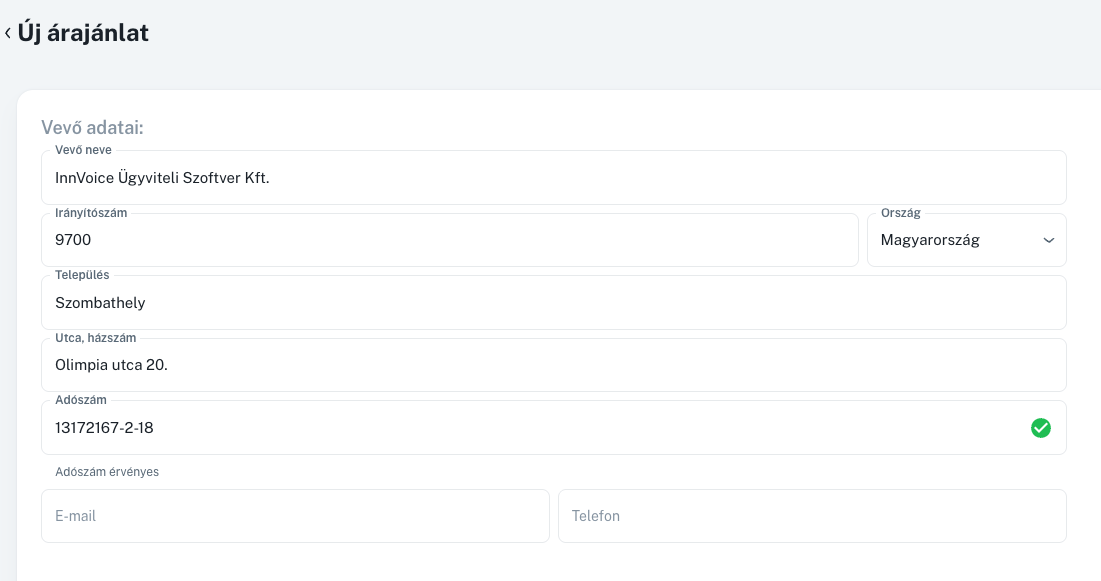
Task: Focus the Adószám field with 13172167-2-18
Action: pyautogui.click(x=530, y=428)
